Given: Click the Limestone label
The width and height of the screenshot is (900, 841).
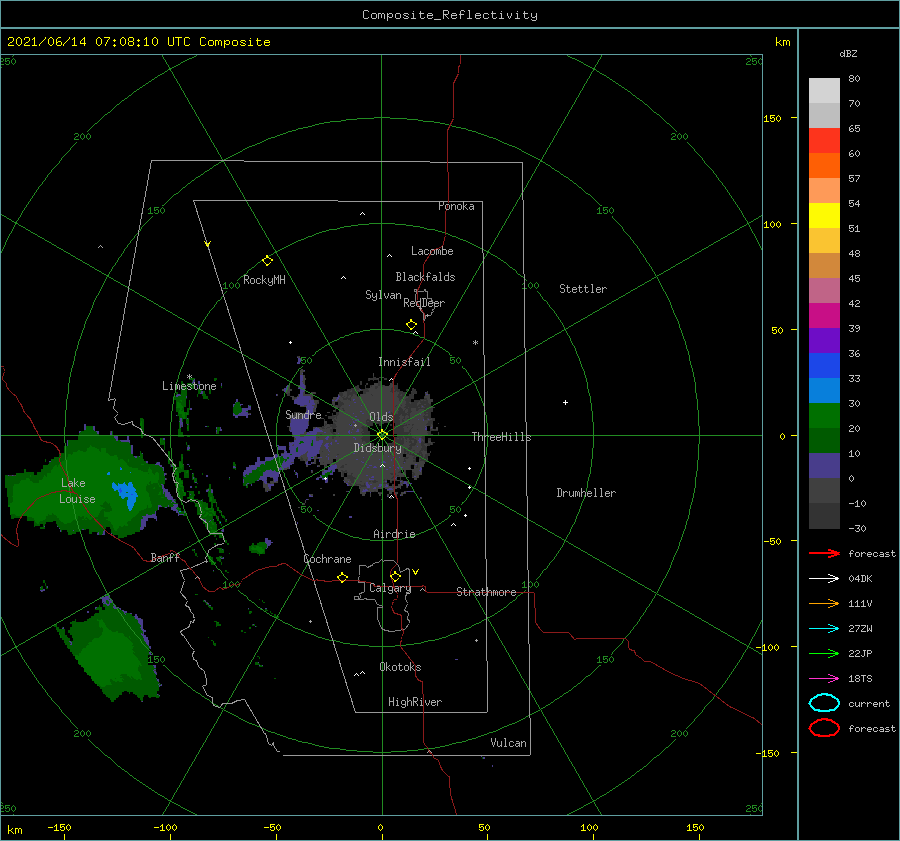Looking at the screenshot, I should [x=189, y=386].
